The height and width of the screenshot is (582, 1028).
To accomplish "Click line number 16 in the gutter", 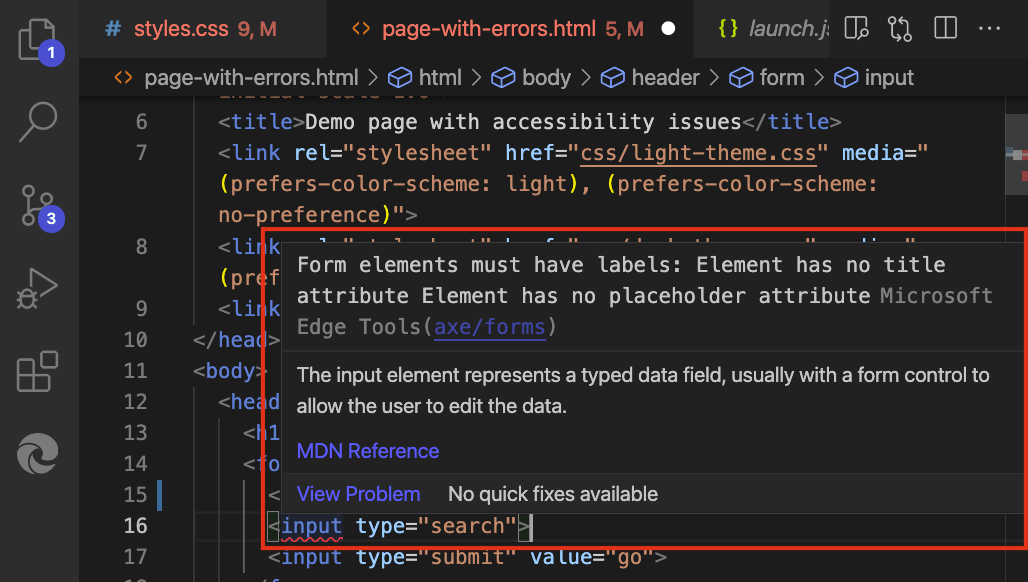I will (x=136, y=525).
